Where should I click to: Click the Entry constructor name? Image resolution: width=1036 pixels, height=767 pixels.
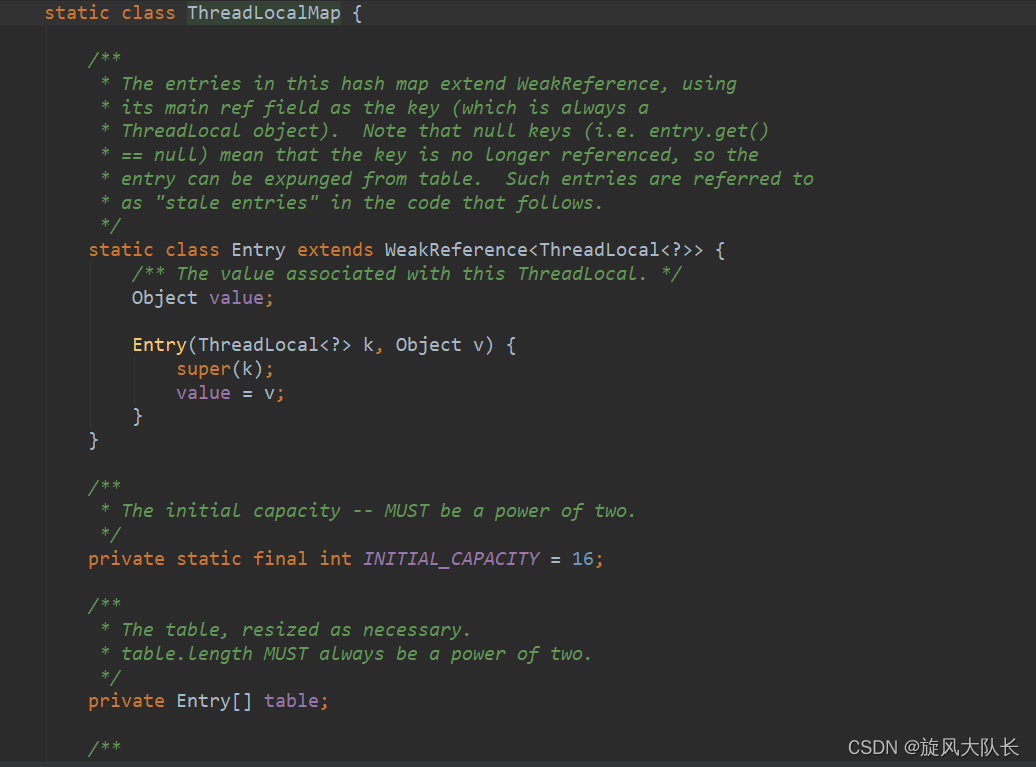pyautogui.click(x=158, y=344)
